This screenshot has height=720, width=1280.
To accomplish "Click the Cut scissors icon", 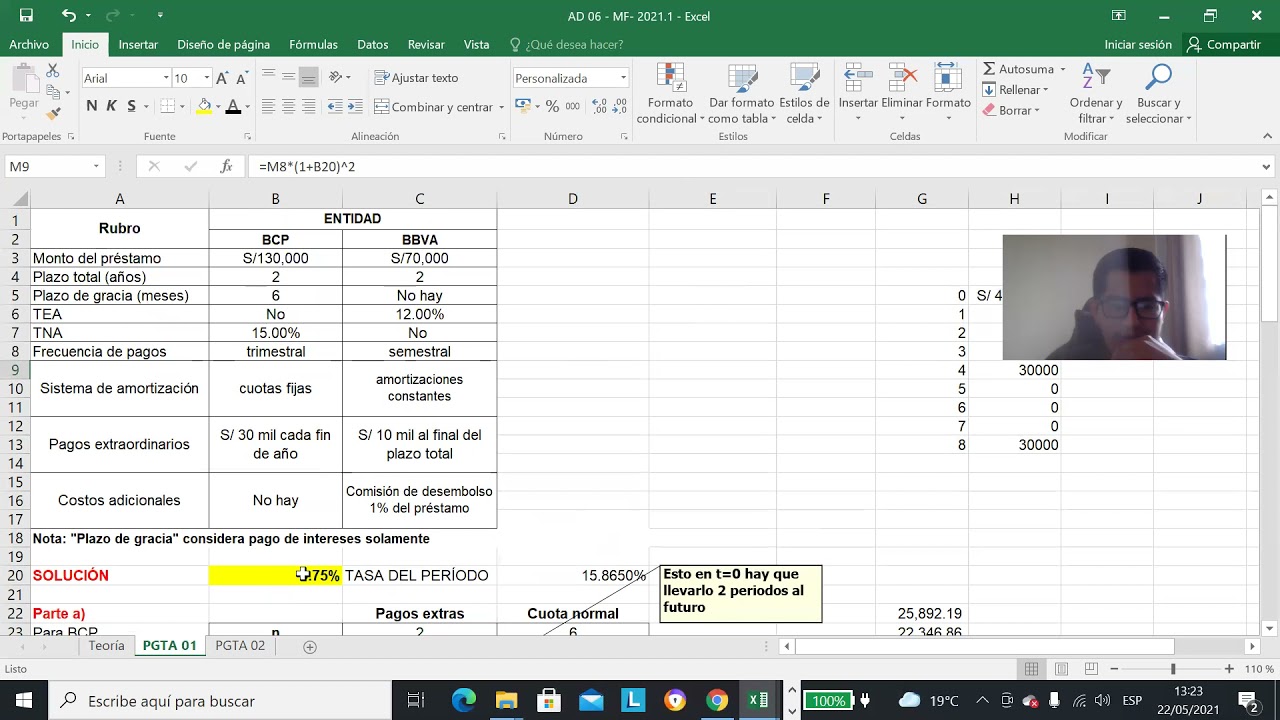I will (x=53, y=70).
